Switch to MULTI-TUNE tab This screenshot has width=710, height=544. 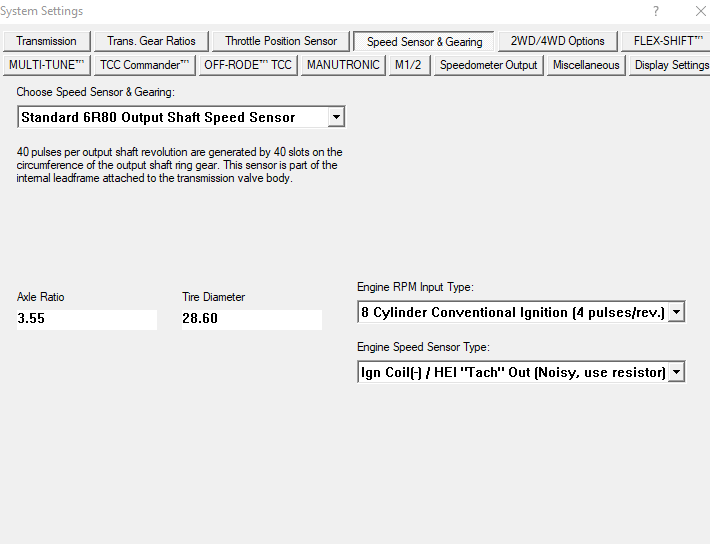coord(47,65)
